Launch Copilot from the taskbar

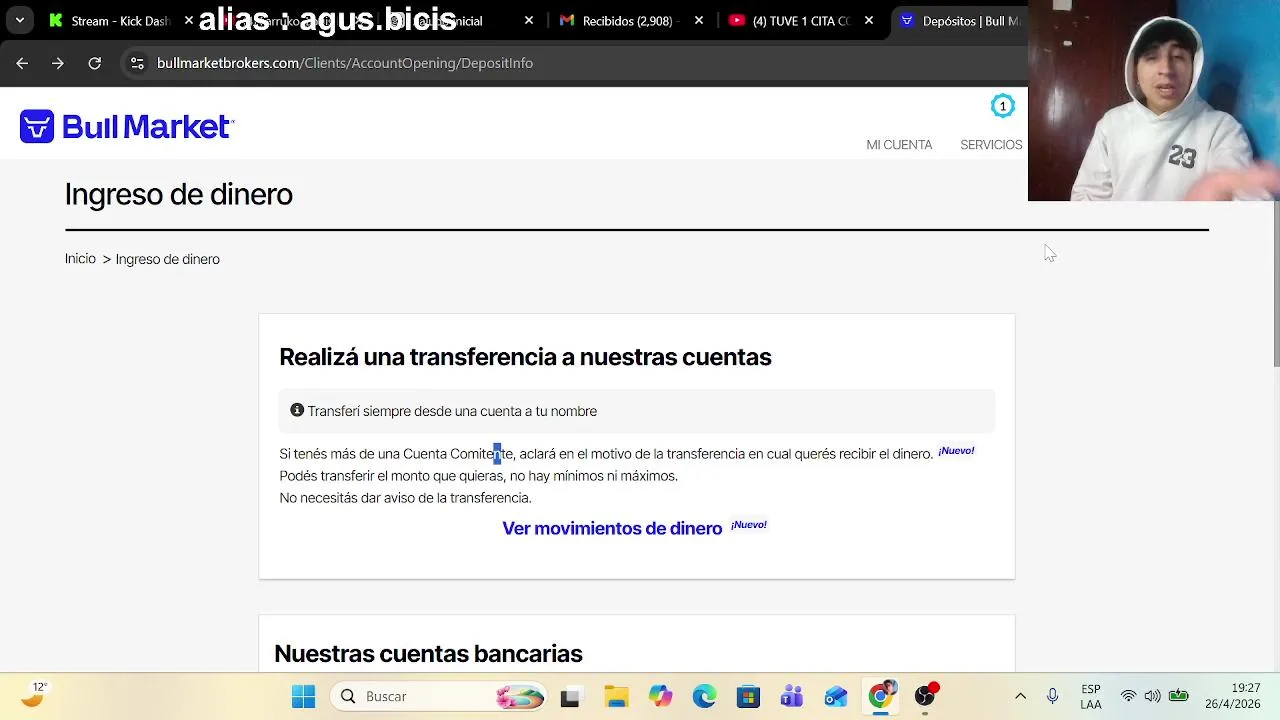click(x=660, y=697)
